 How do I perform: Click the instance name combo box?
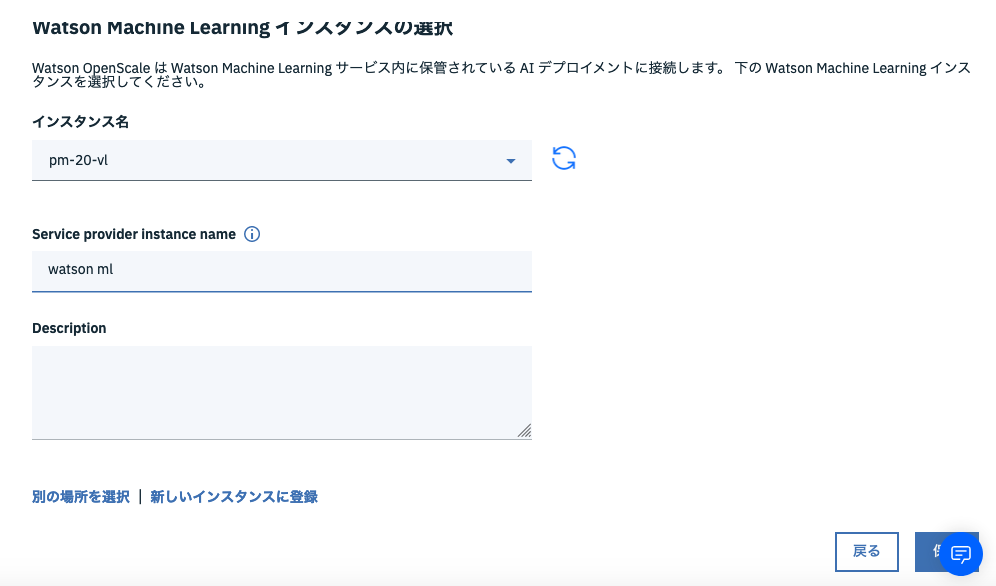[x=280, y=160]
